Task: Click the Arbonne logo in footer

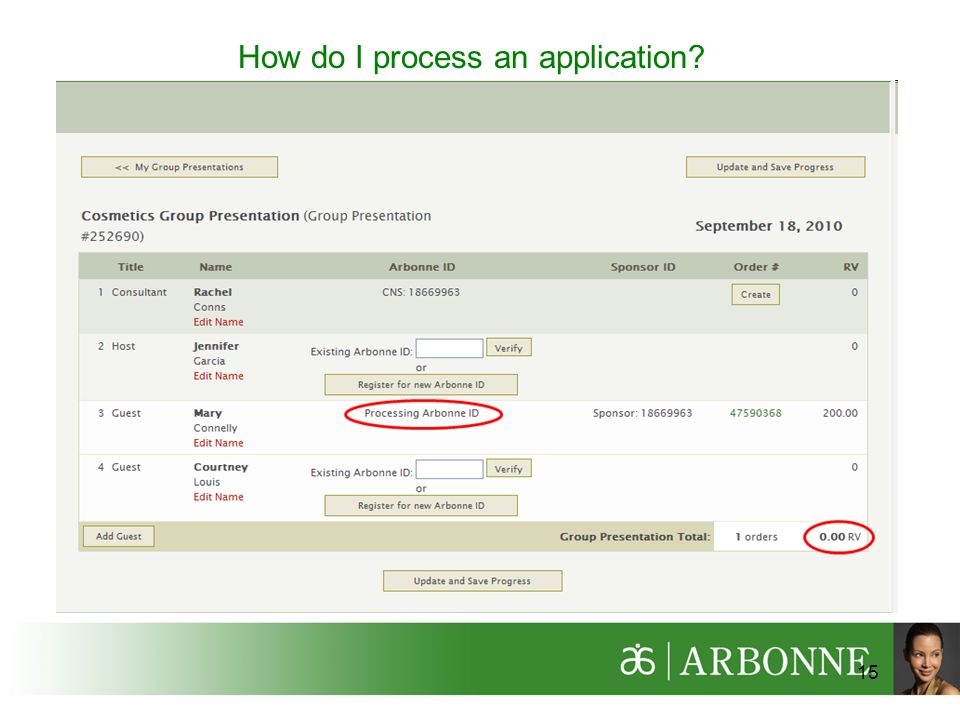Action: click(744, 661)
